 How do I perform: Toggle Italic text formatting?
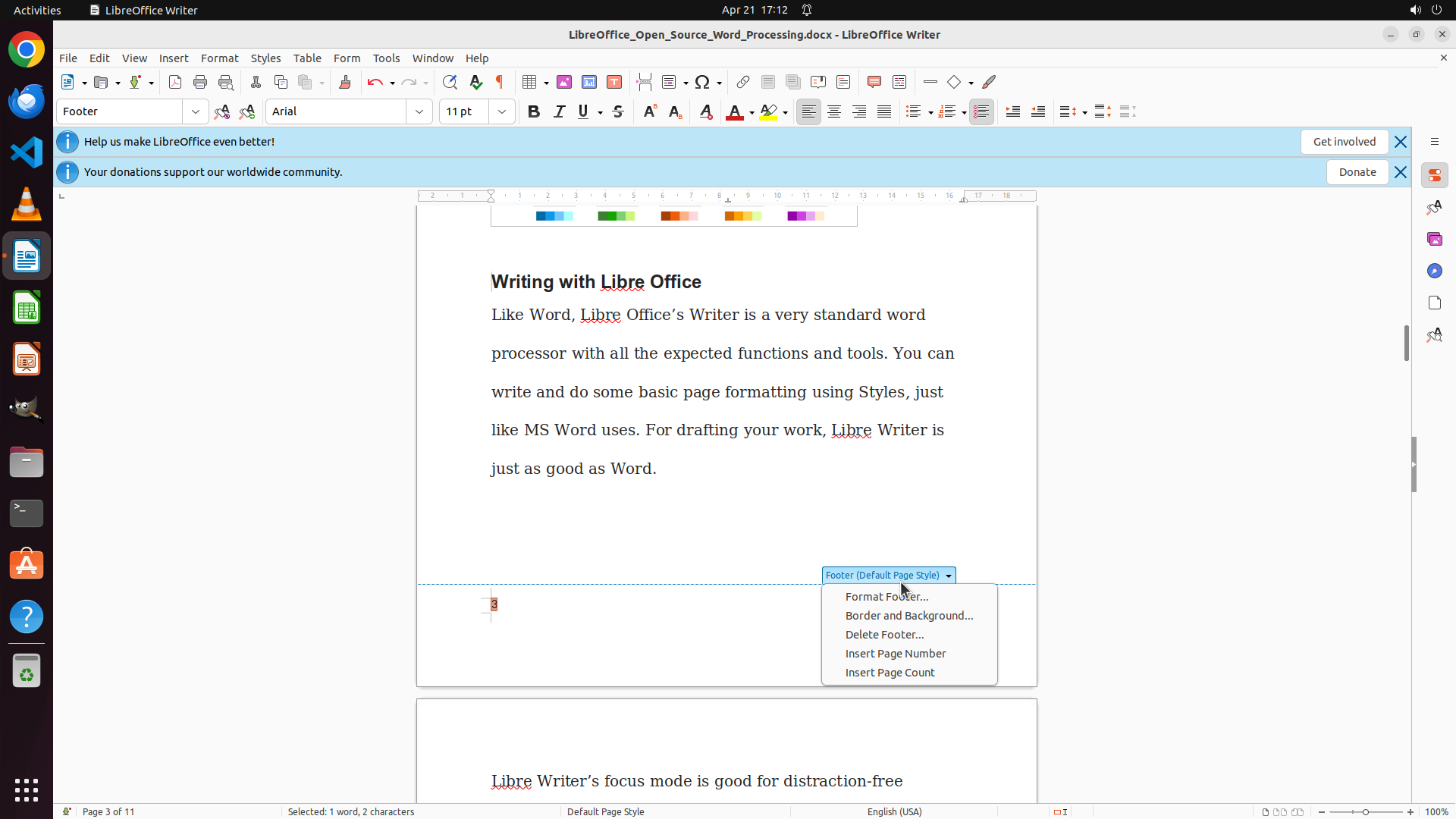point(559,111)
